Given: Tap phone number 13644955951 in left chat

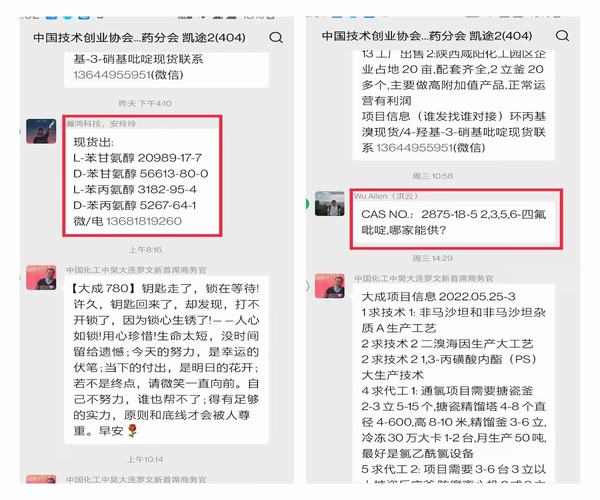Looking at the screenshot, I should tap(111, 75).
